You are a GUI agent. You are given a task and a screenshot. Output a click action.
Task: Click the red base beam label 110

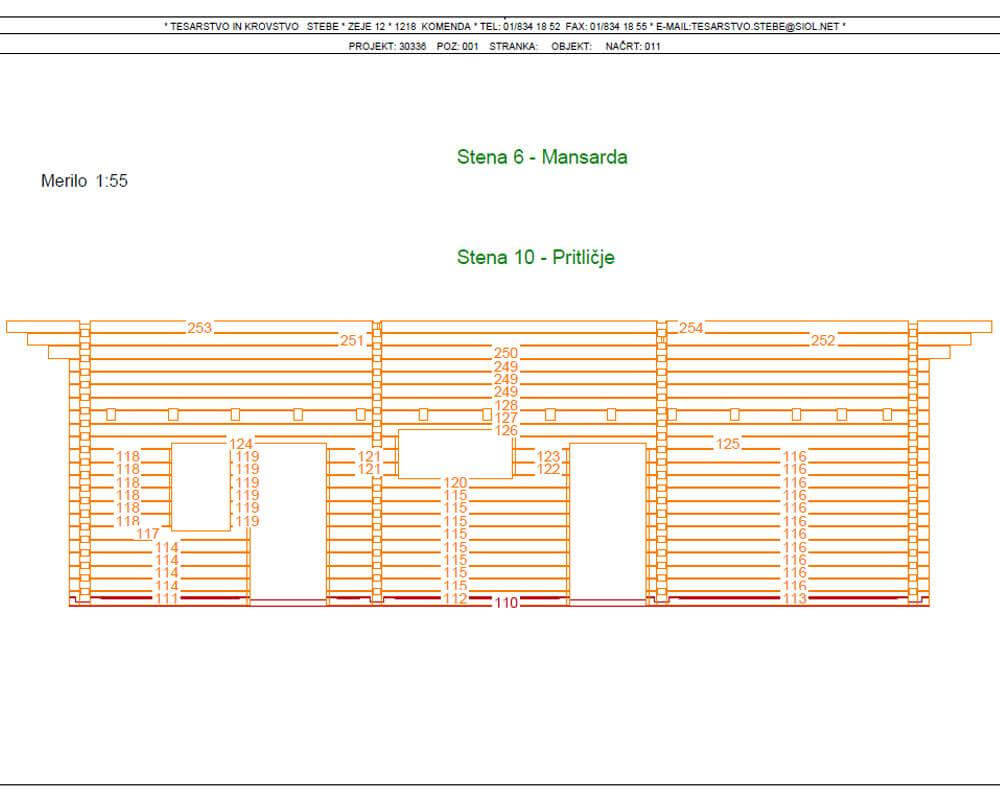pyautogui.click(x=506, y=603)
